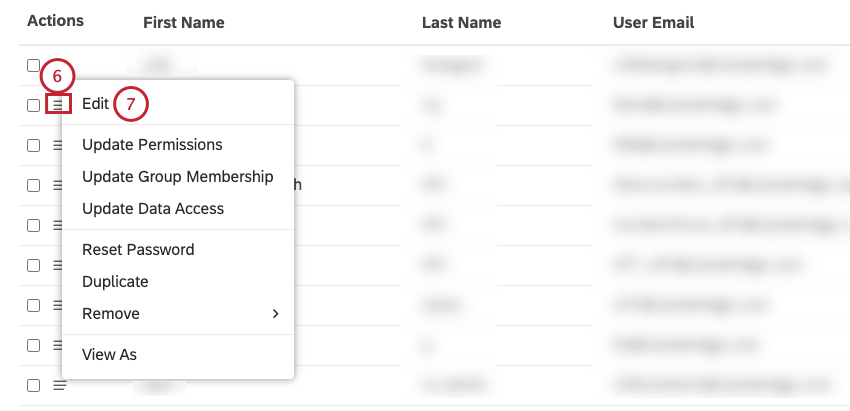Open actions menu icon in last row
850x411 pixels.
coord(59,385)
